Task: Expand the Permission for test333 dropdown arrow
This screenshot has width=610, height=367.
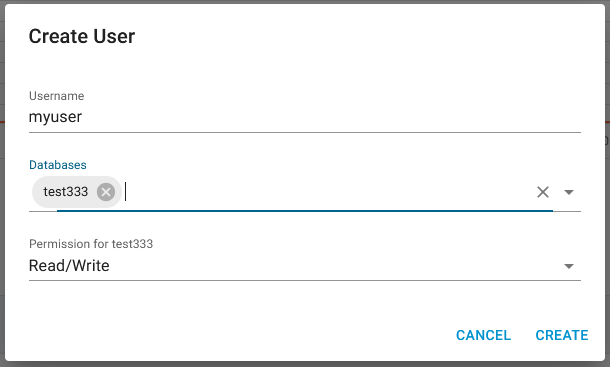Action: pyautogui.click(x=569, y=266)
